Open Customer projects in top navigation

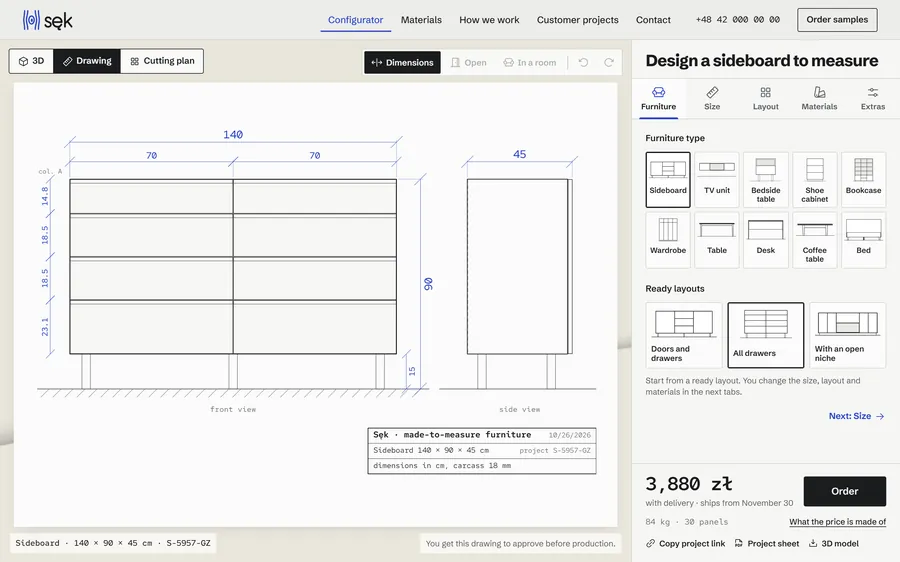click(577, 20)
